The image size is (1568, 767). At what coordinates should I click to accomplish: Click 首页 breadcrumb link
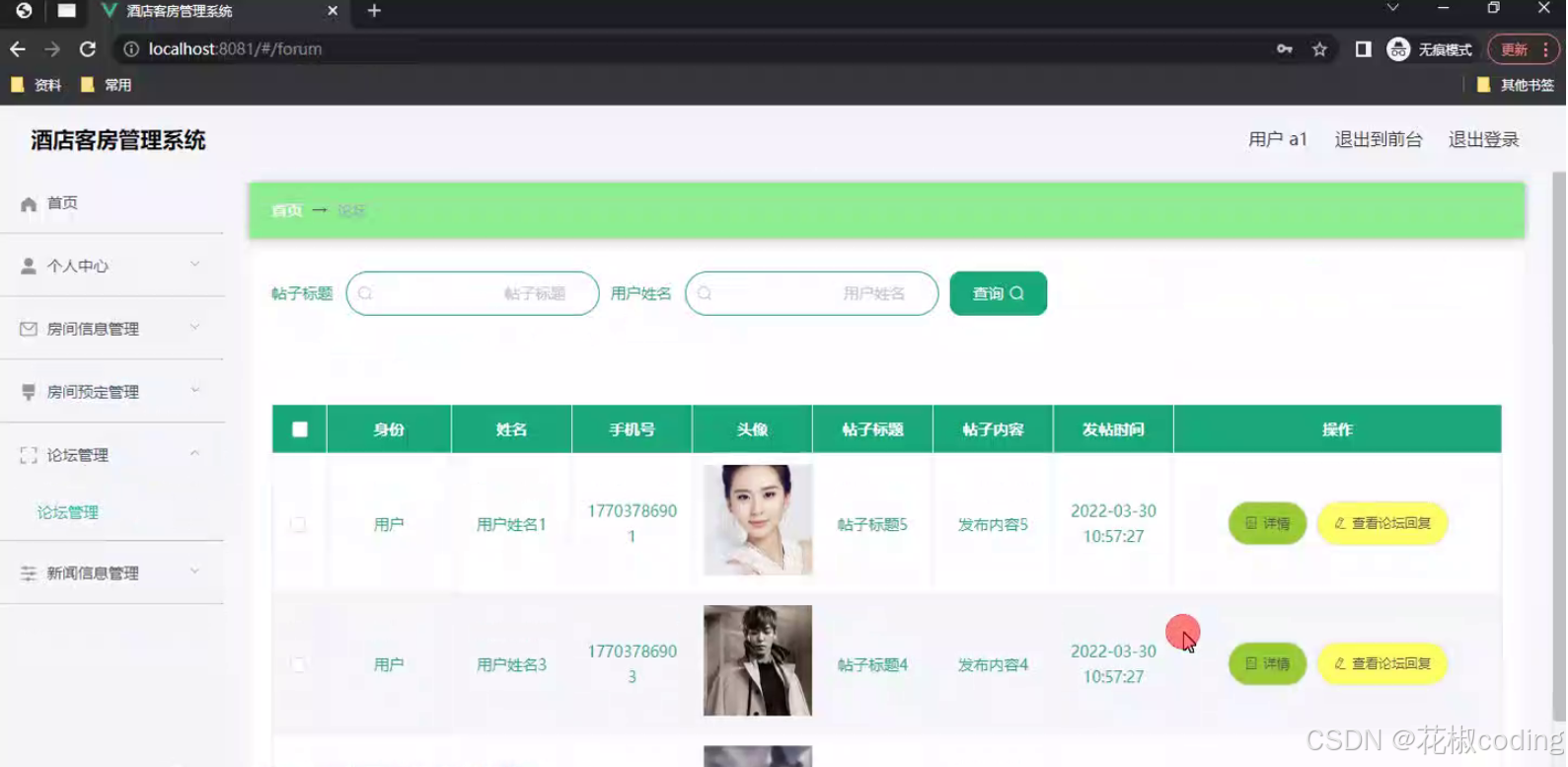pyautogui.click(x=287, y=210)
